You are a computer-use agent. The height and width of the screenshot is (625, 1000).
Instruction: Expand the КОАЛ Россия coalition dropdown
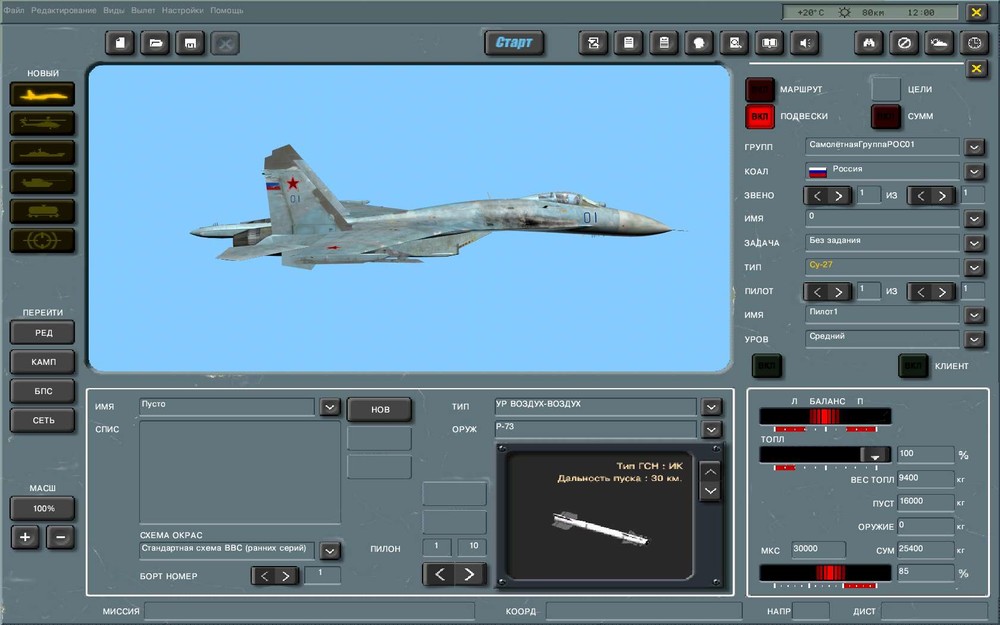975,171
